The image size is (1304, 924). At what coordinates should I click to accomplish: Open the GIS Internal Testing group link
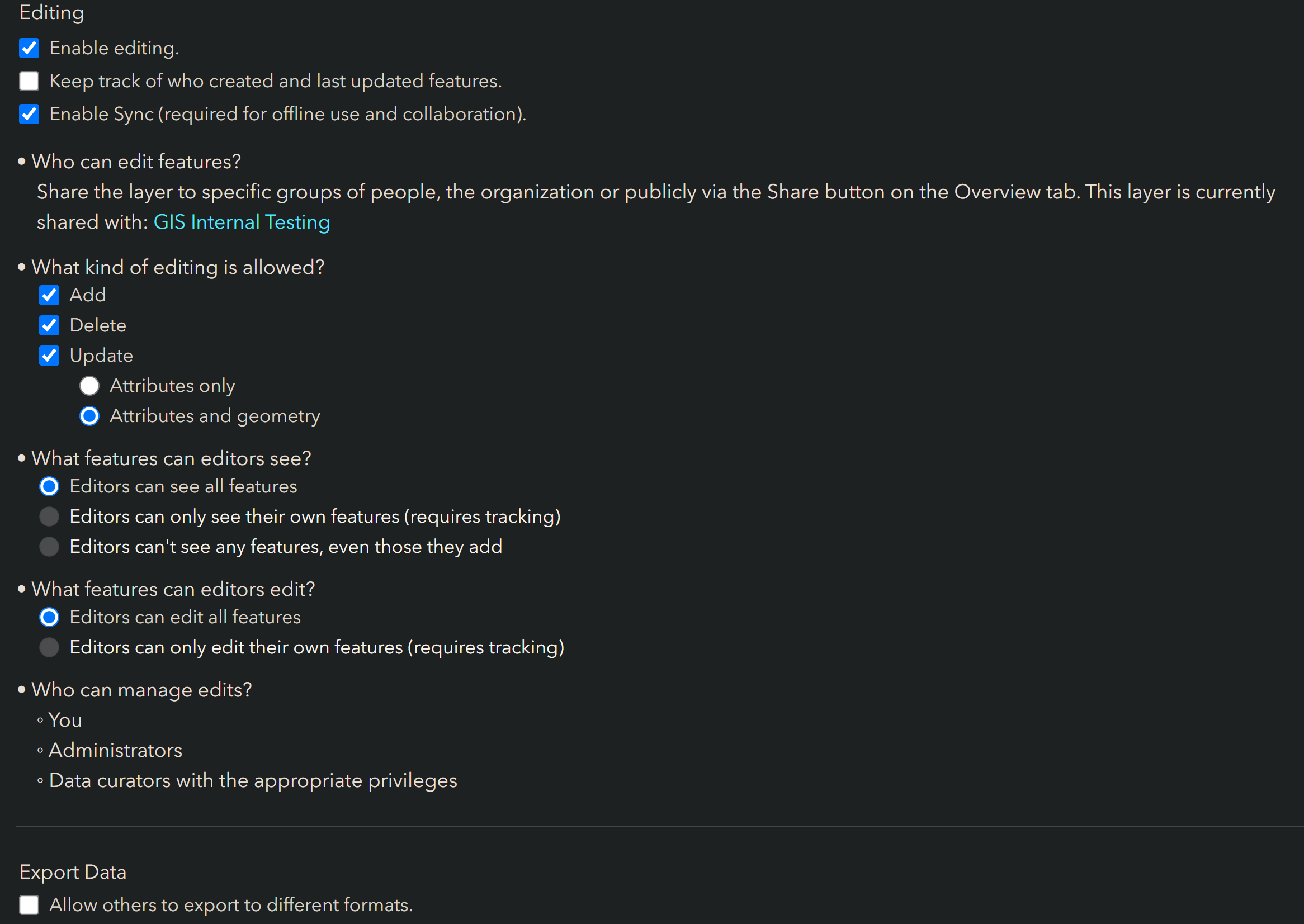(242, 222)
